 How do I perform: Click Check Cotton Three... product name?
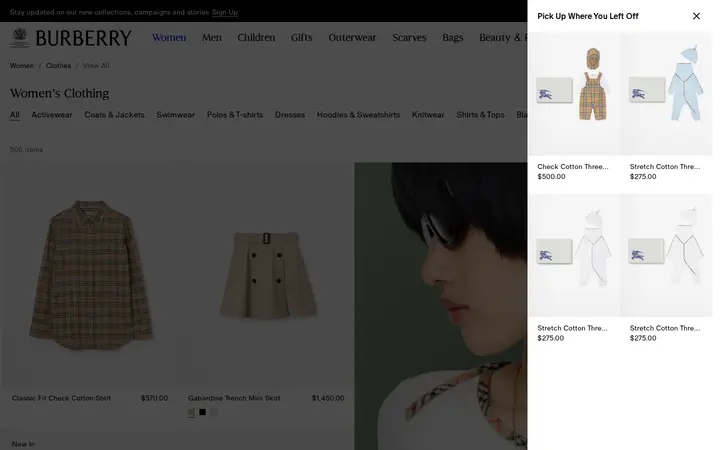573,167
